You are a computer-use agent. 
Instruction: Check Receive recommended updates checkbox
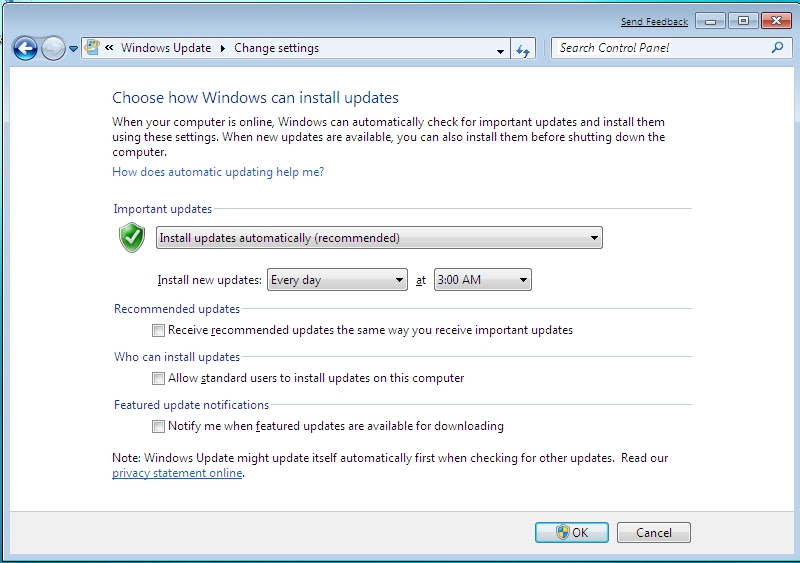coord(158,330)
